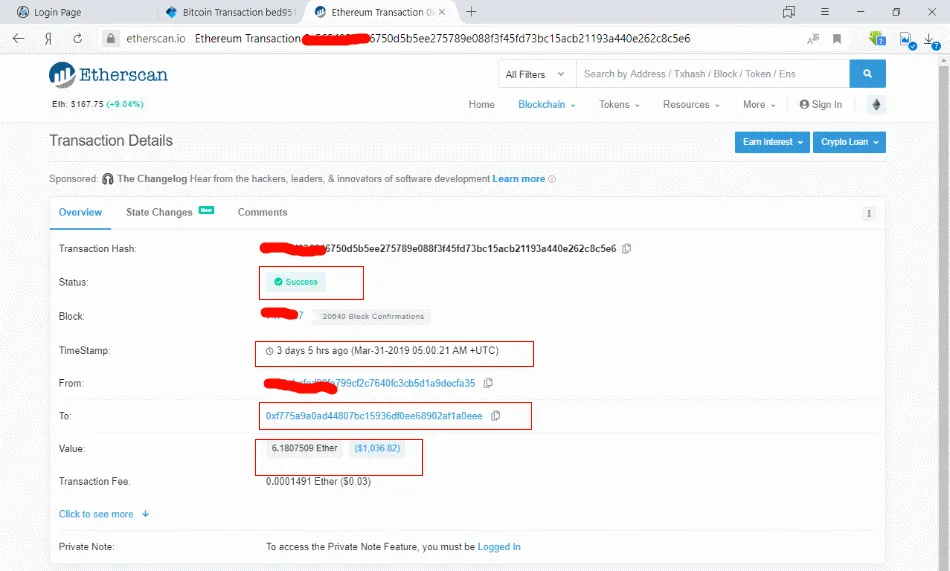950x571 pixels.
Task: Click the Success status badge
Action: 296,282
